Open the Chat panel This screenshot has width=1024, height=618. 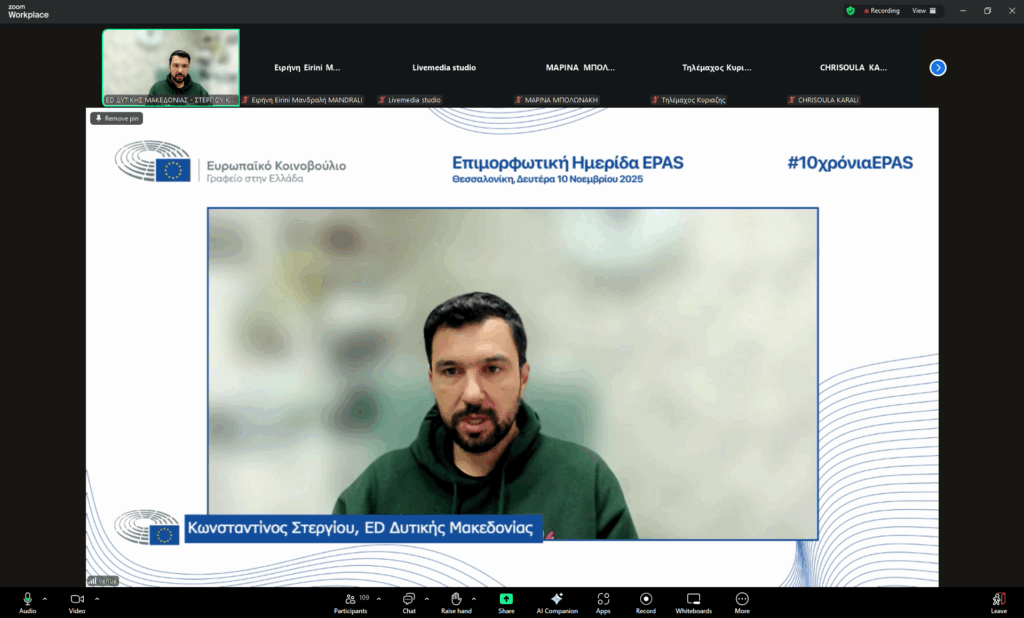click(x=409, y=600)
